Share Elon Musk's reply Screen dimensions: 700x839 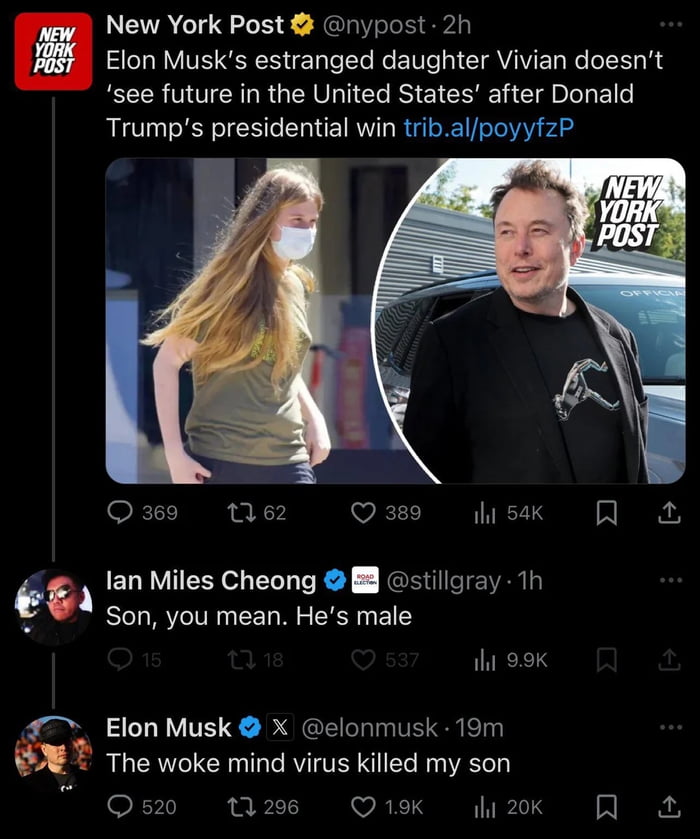click(x=668, y=806)
